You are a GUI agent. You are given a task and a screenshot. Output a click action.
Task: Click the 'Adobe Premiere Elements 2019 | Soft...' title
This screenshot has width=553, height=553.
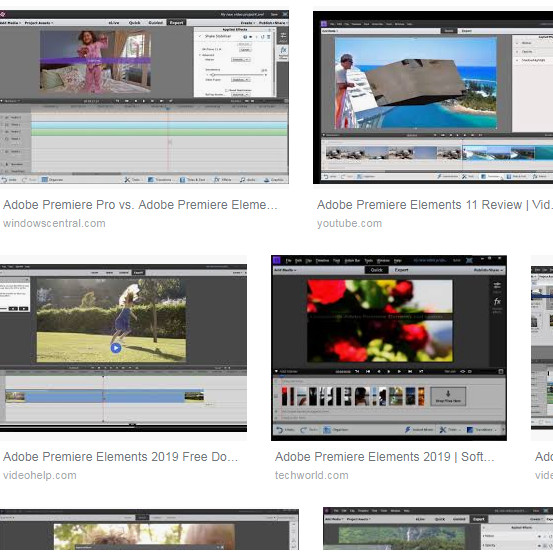384,457
